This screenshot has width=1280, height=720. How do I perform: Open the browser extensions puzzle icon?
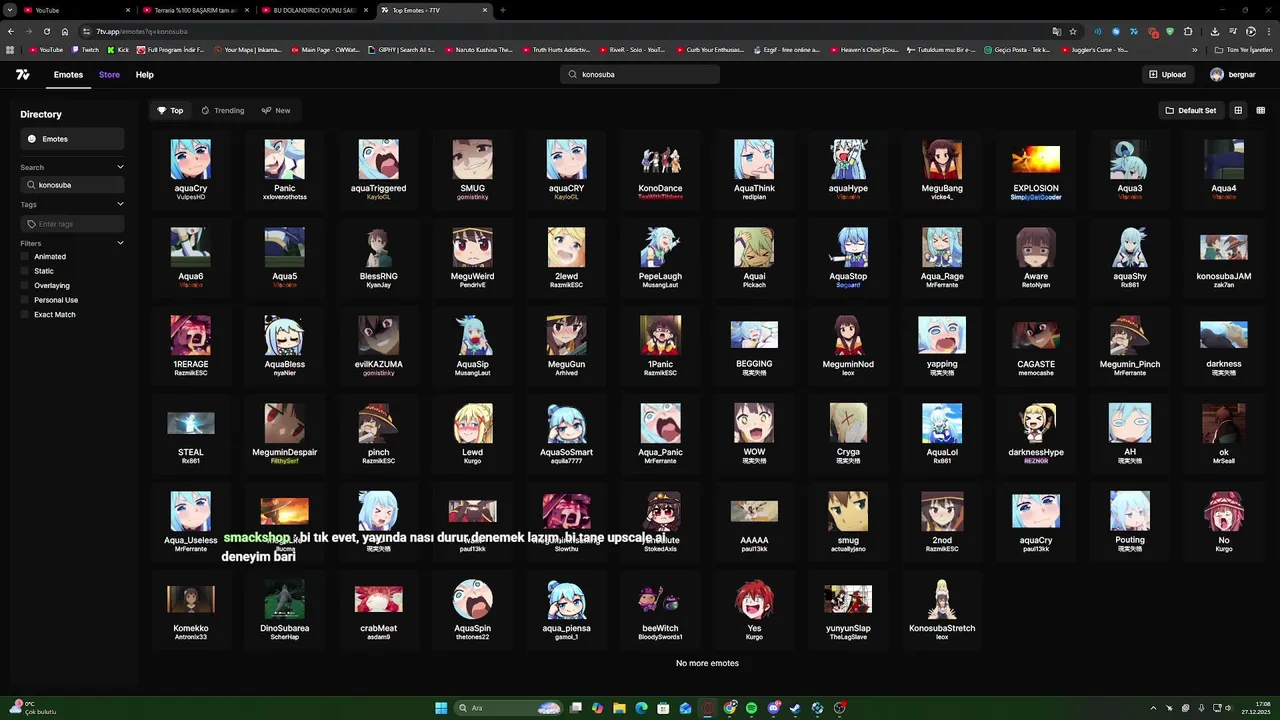tap(1187, 31)
